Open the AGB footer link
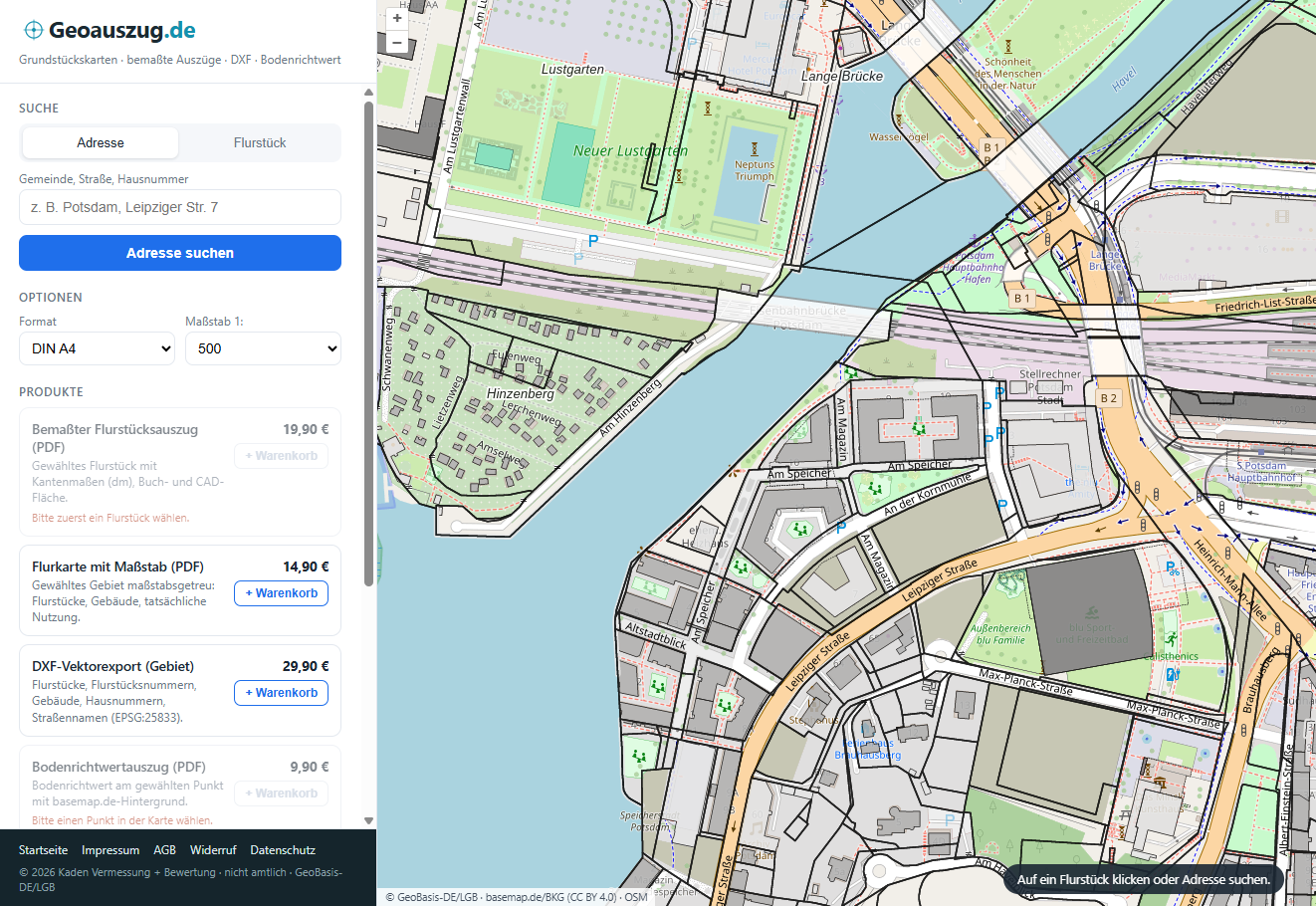 point(165,850)
